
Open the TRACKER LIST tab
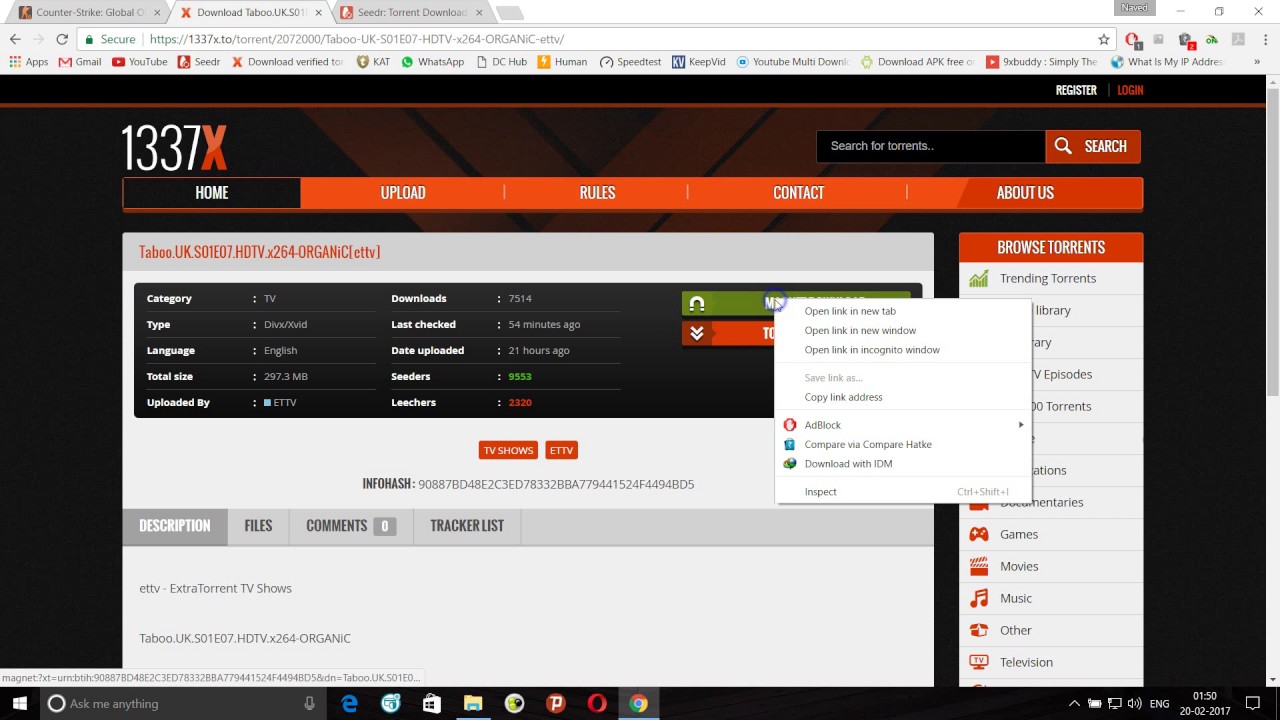point(467,526)
